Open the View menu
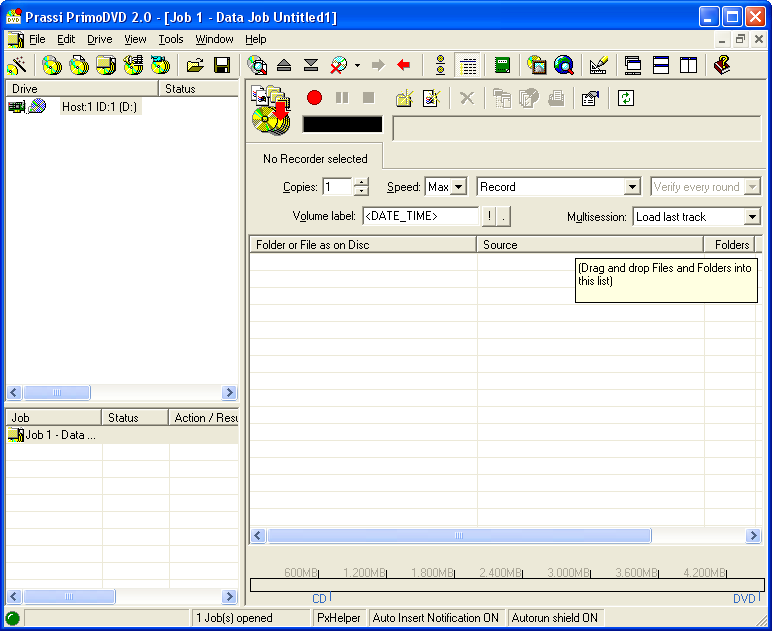 [x=135, y=39]
